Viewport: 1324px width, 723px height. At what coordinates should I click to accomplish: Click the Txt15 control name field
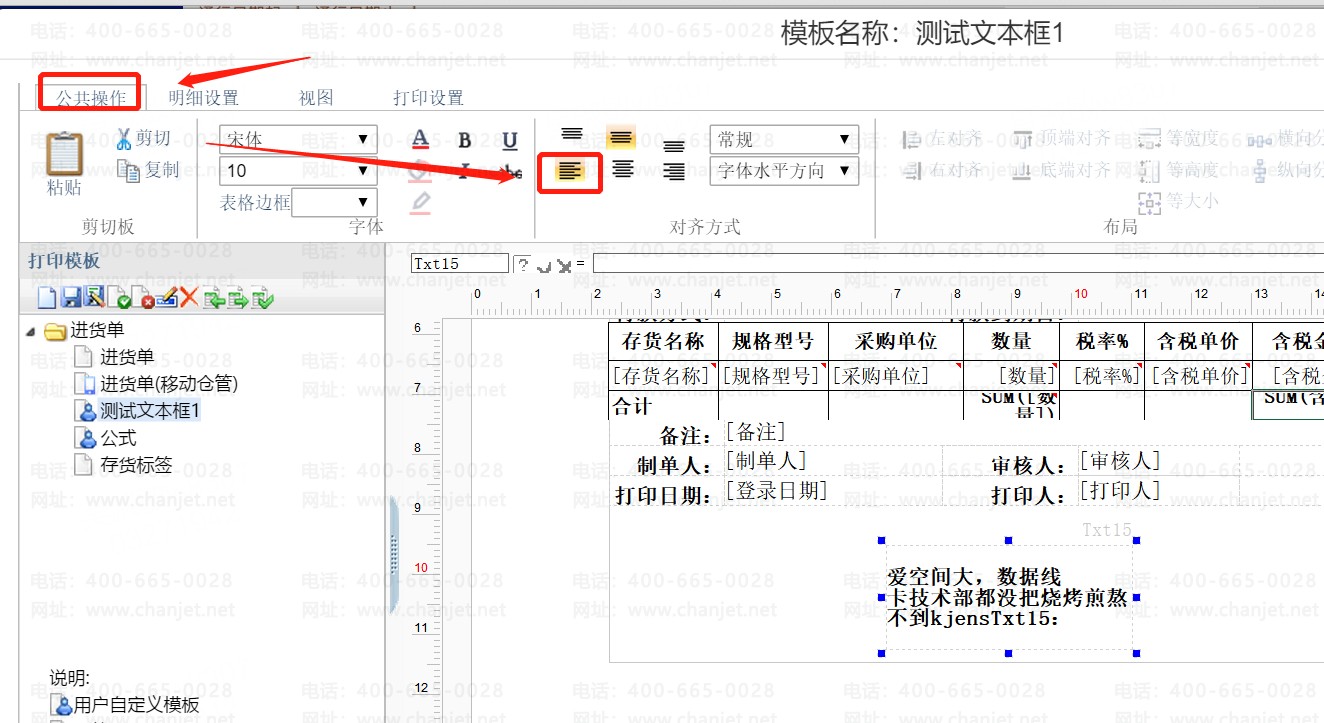click(459, 264)
